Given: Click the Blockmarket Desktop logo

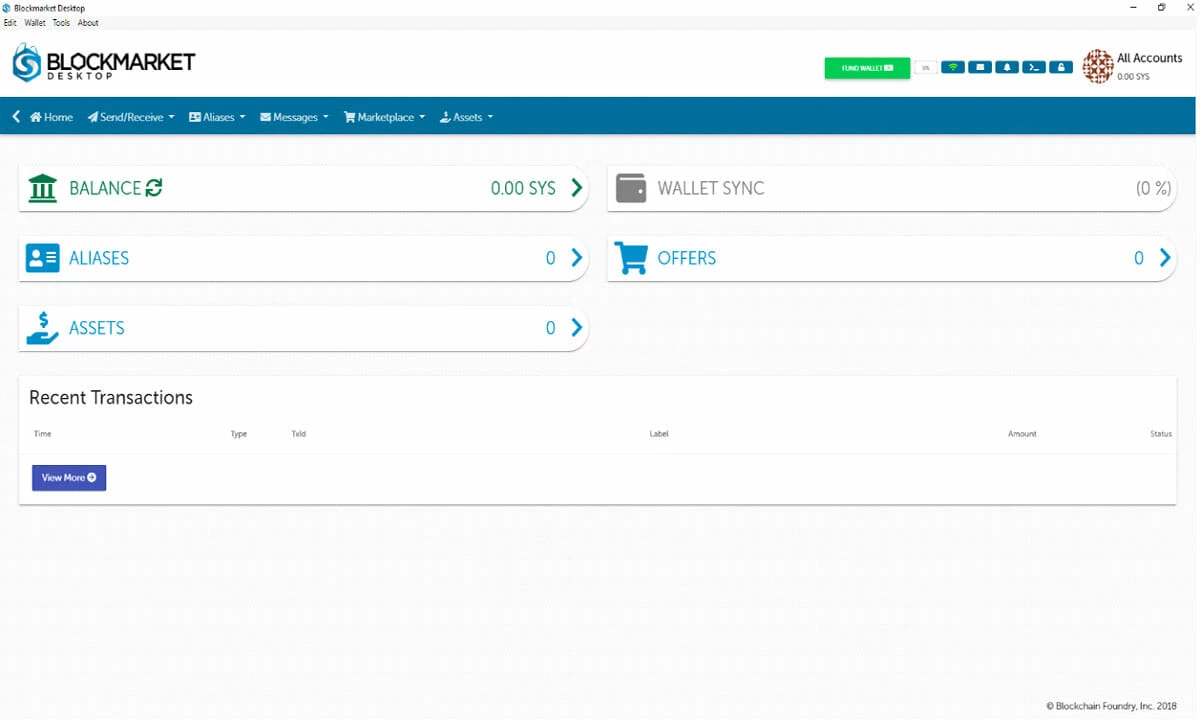Looking at the screenshot, I should 104,63.
